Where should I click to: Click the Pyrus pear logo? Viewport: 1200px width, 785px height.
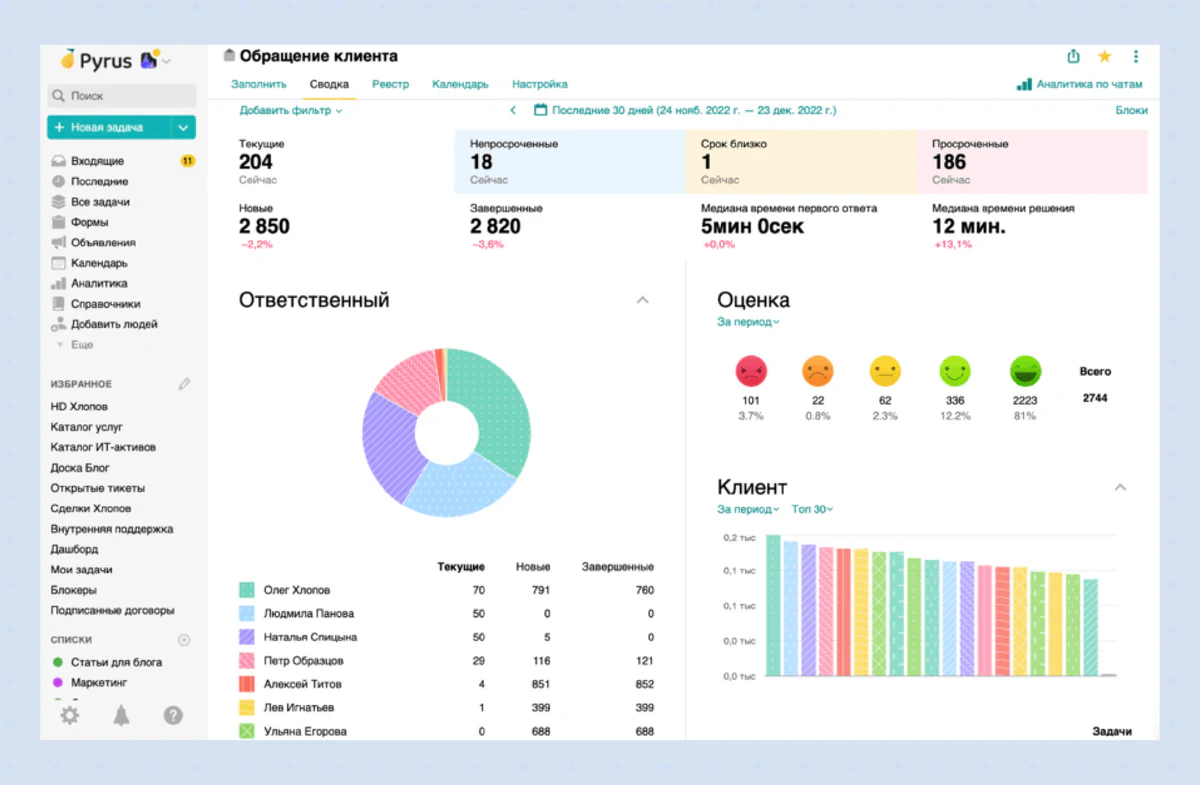coord(68,60)
